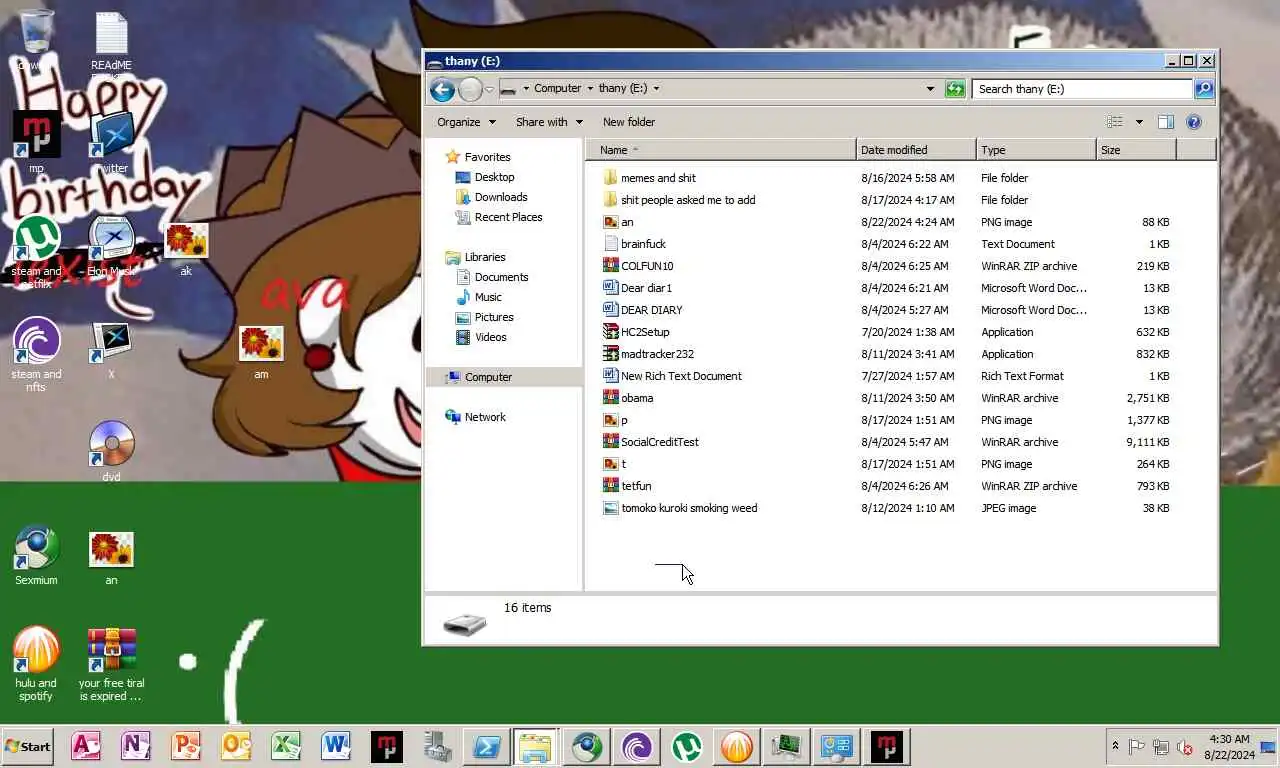Open the address bar history dropdown
The width and height of the screenshot is (1280, 768).
pos(931,88)
